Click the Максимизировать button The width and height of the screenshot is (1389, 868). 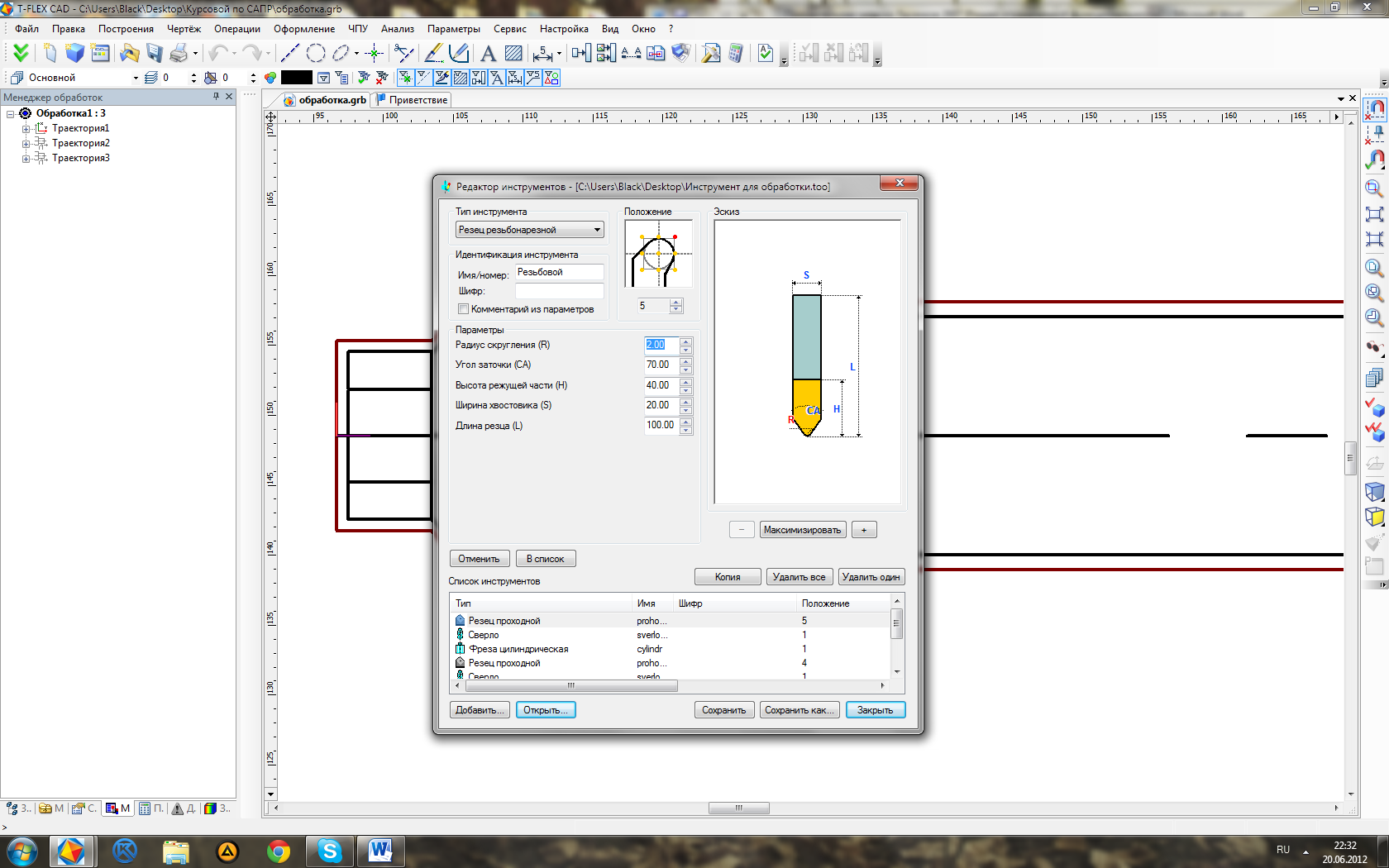[802, 530]
